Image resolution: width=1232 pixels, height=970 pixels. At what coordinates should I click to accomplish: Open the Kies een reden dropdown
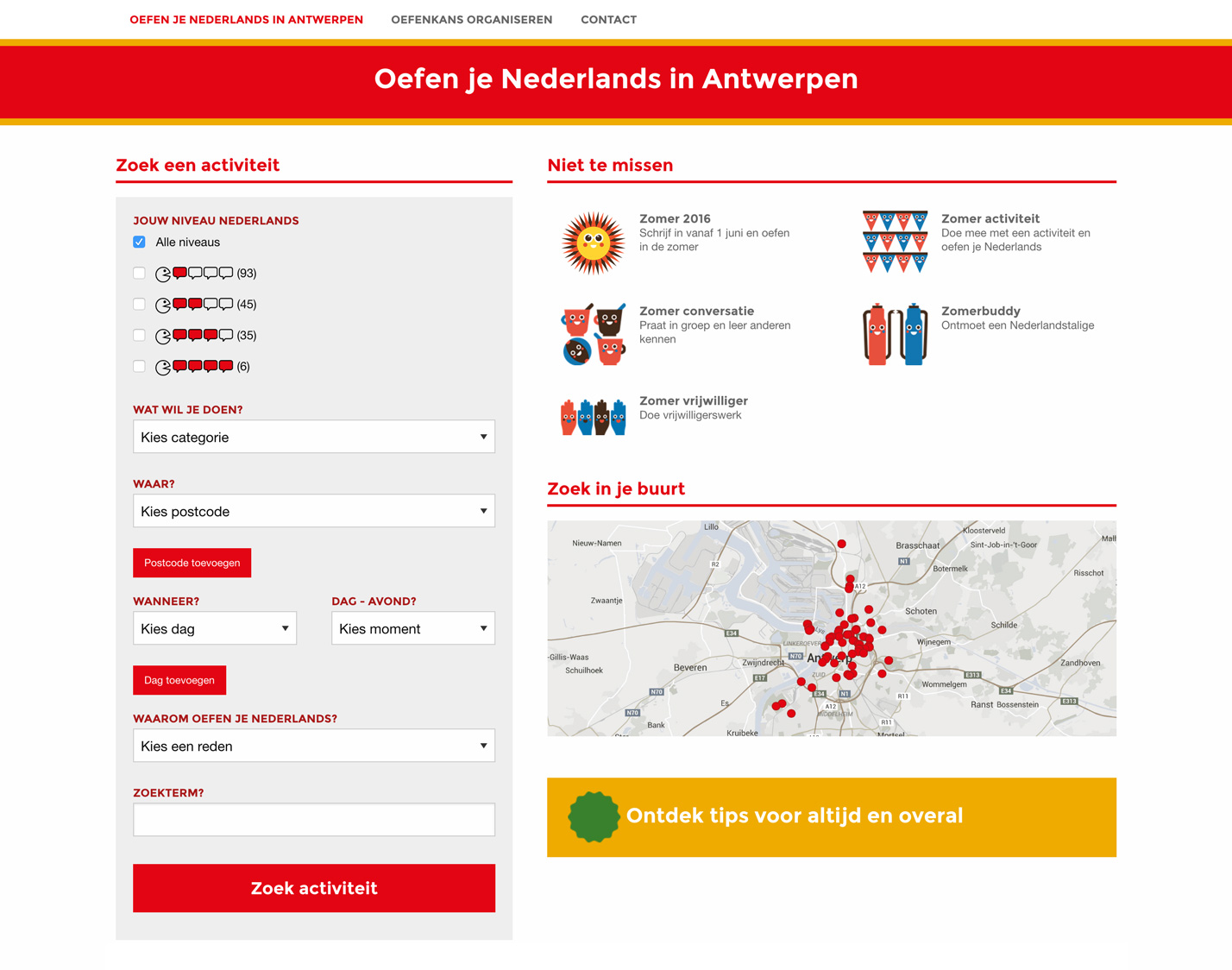coord(314,746)
